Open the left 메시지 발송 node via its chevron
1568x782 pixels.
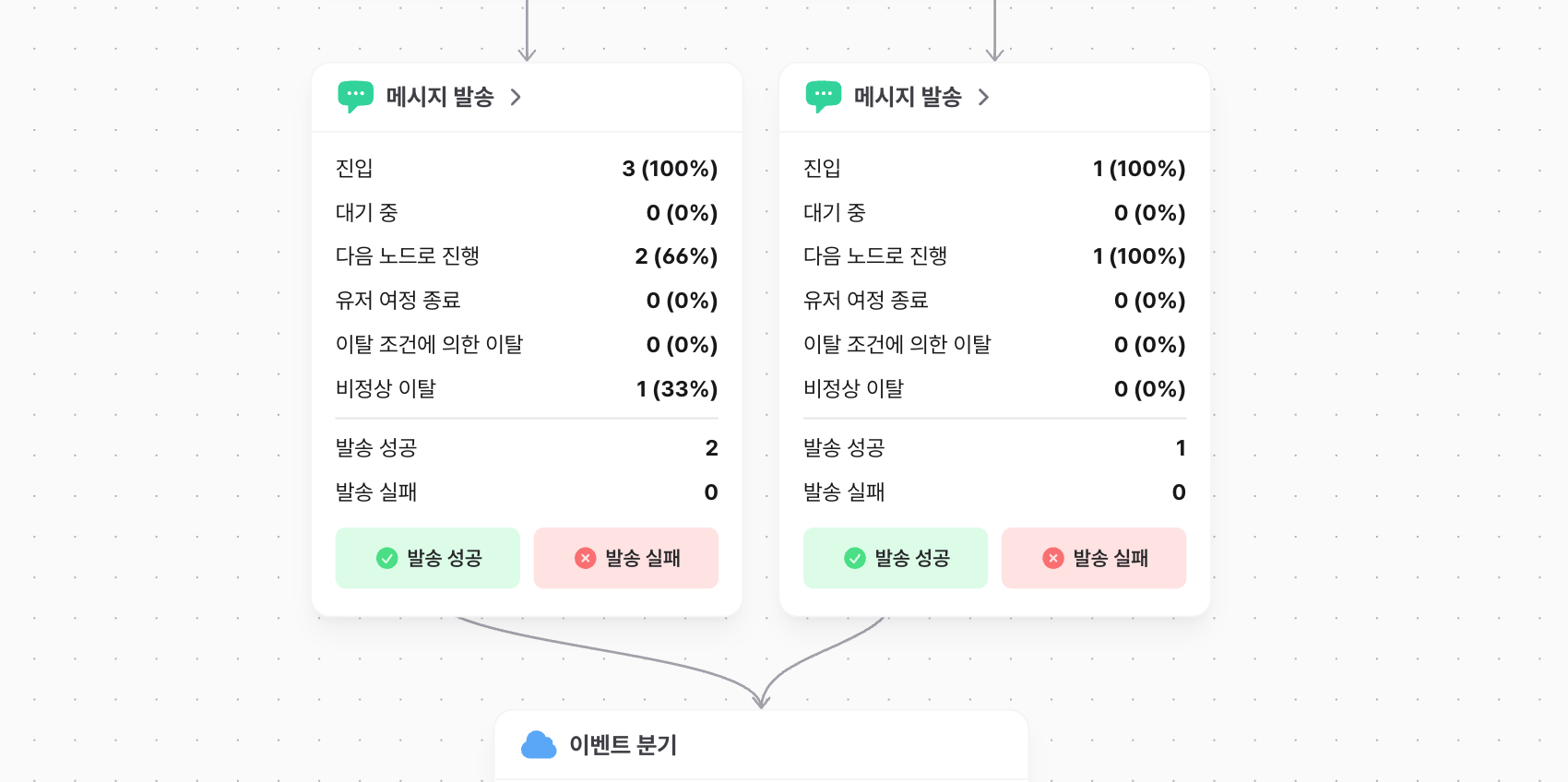pos(517,97)
